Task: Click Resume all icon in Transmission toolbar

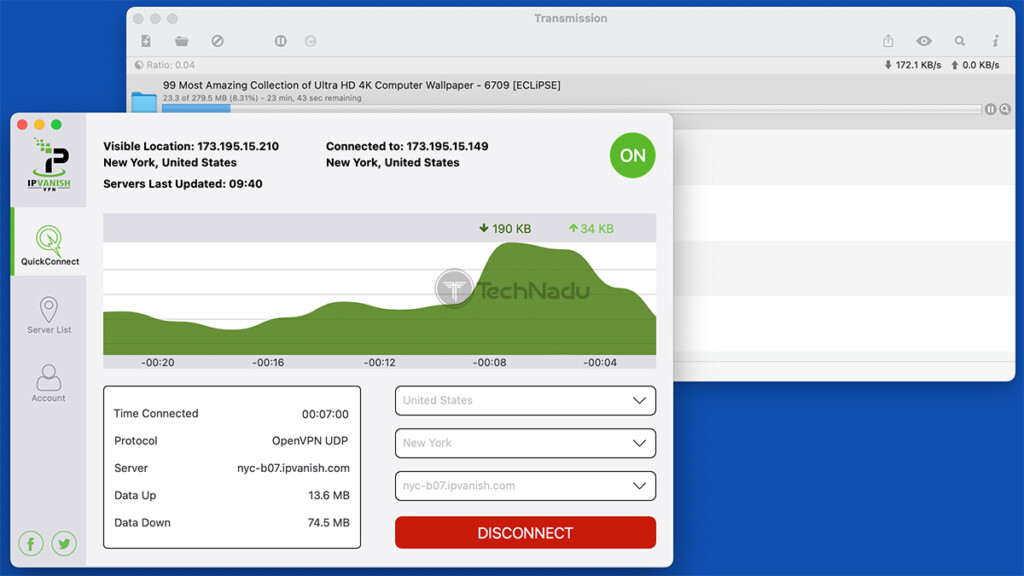Action: [311, 41]
